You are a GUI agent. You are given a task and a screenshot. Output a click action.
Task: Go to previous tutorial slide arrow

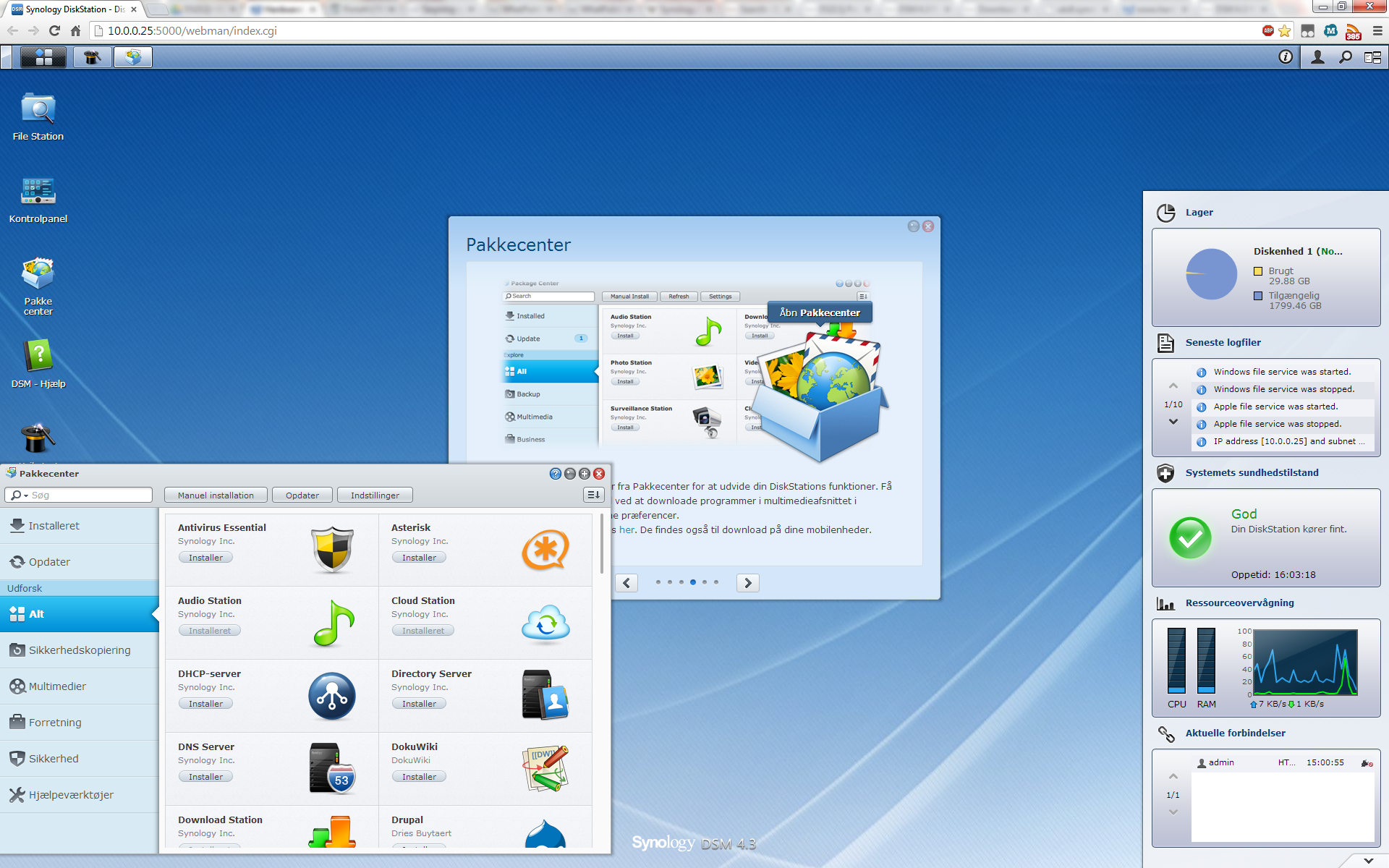click(626, 583)
